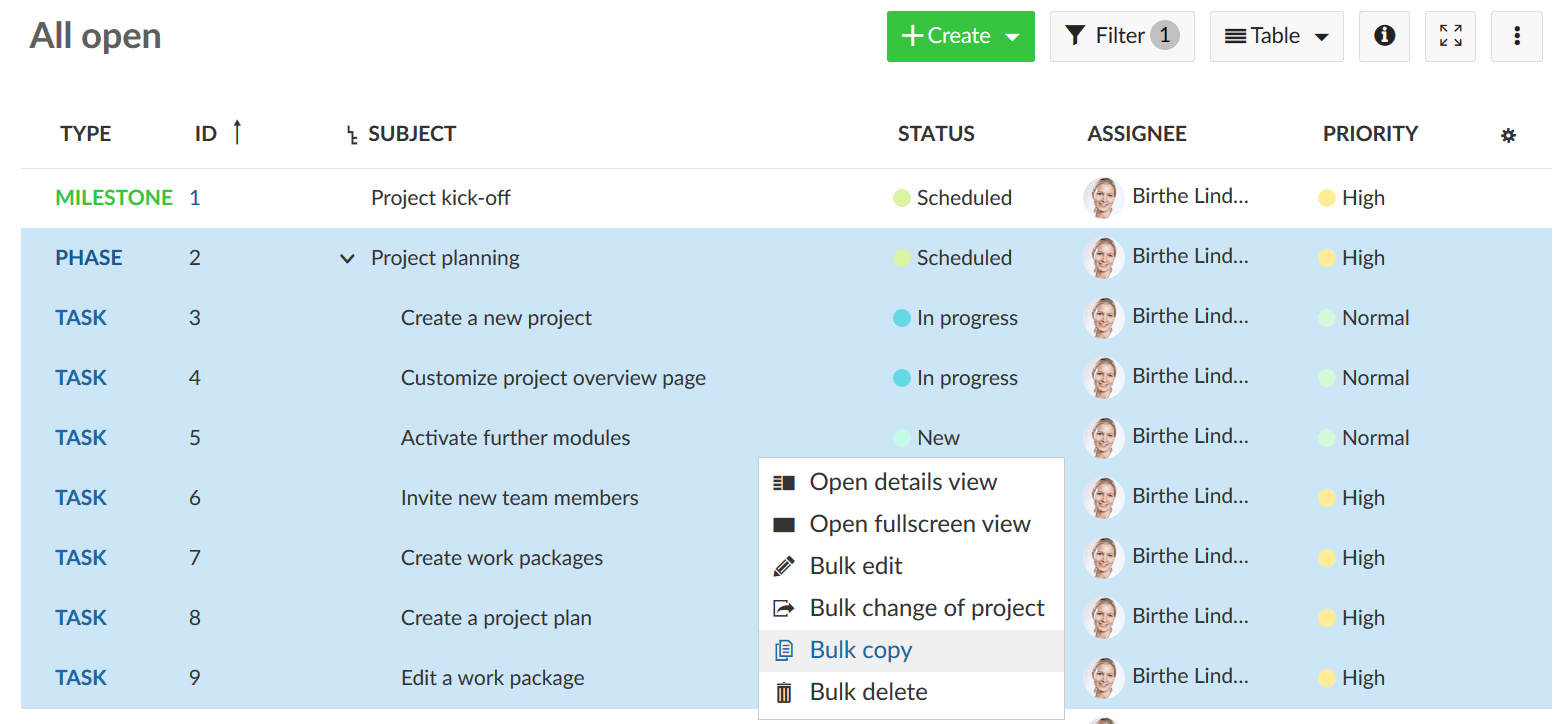Click Birthe's avatar in Project kick-off row
Screen dimensions: 1560x724
pos(1103,198)
